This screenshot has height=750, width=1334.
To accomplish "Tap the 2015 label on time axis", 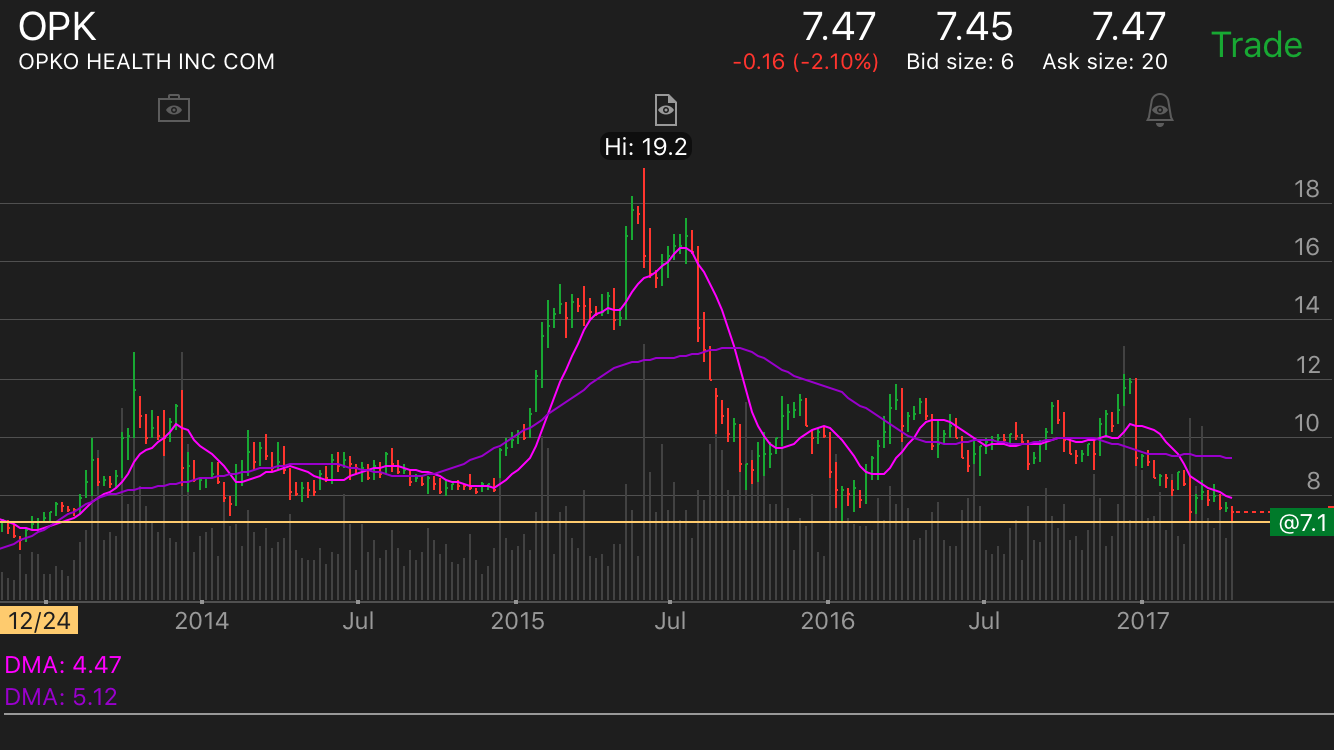I will pyautogui.click(x=517, y=621).
